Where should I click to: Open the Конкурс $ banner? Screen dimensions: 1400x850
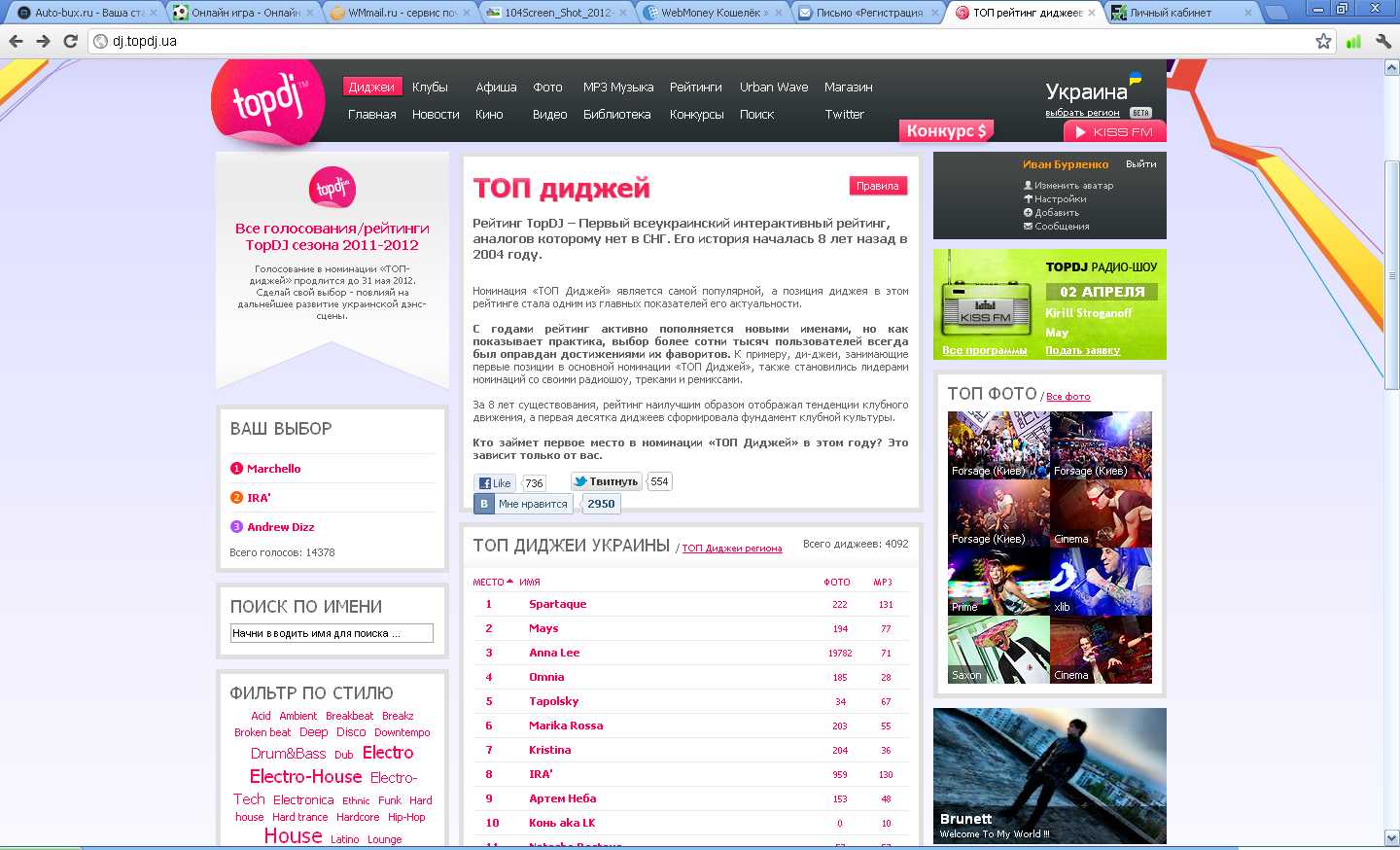tap(946, 130)
